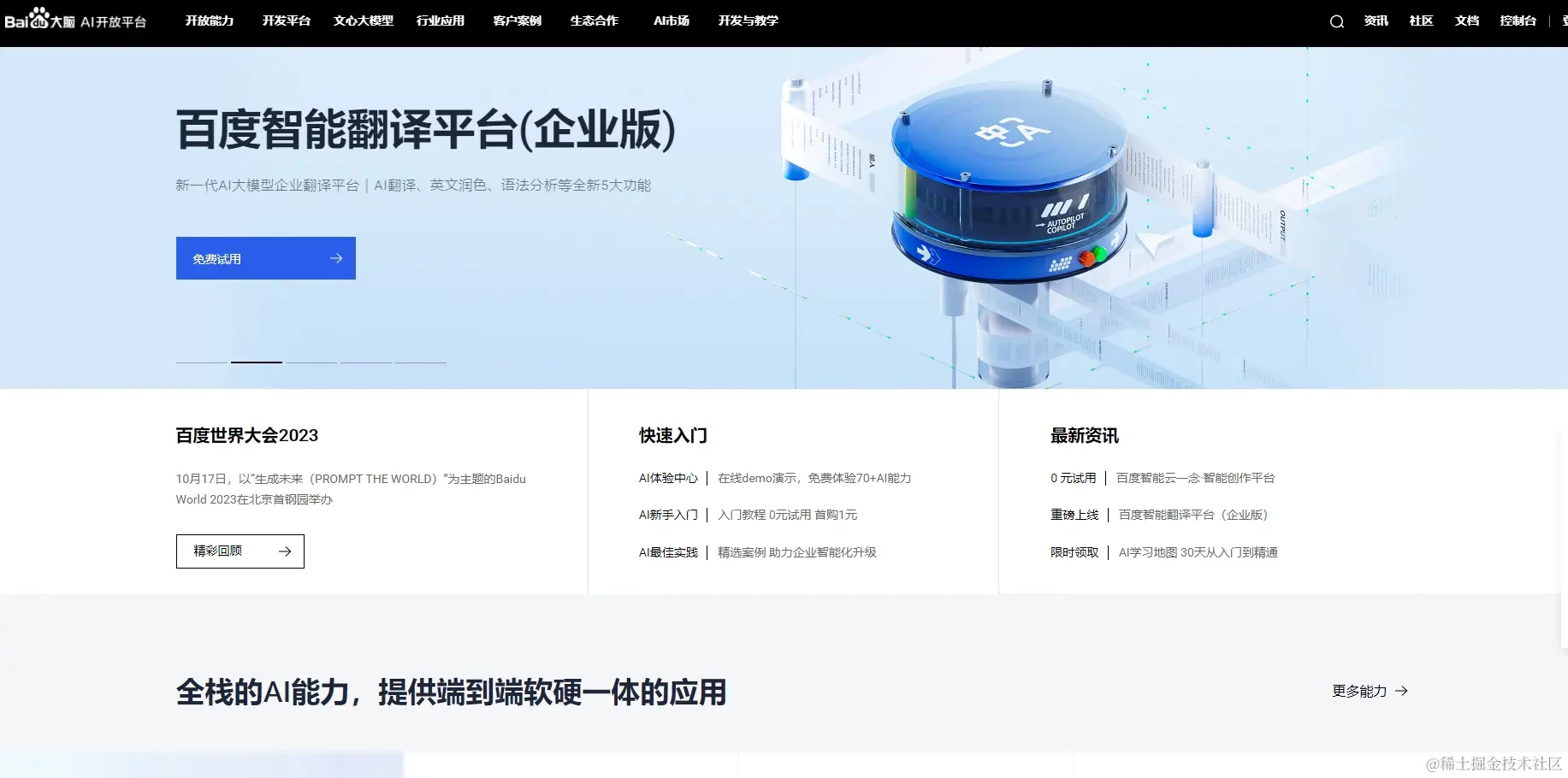Open the 客户案例 menu
Screen dimensions: 1568x778
click(518, 21)
